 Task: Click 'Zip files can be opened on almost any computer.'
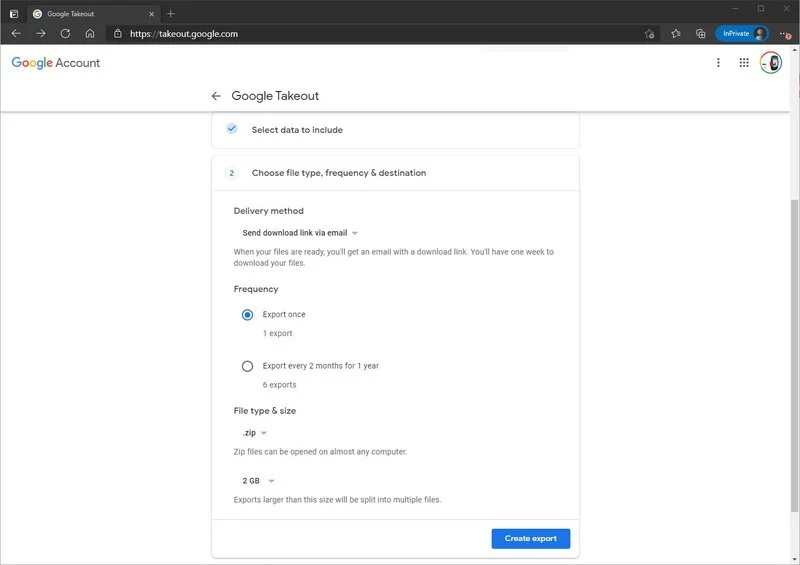point(320,452)
